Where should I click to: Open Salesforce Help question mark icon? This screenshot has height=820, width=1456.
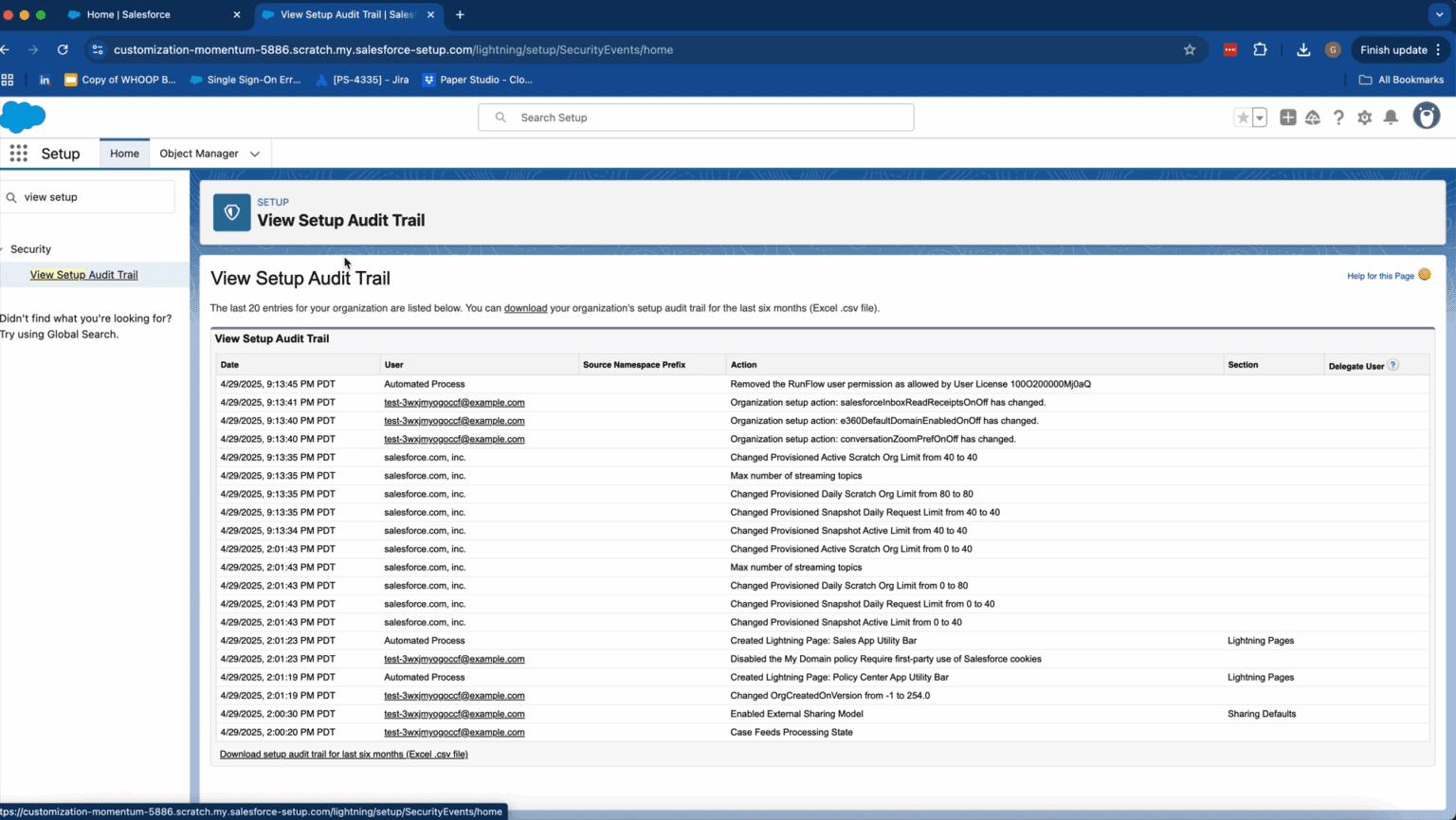click(1338, 118)
